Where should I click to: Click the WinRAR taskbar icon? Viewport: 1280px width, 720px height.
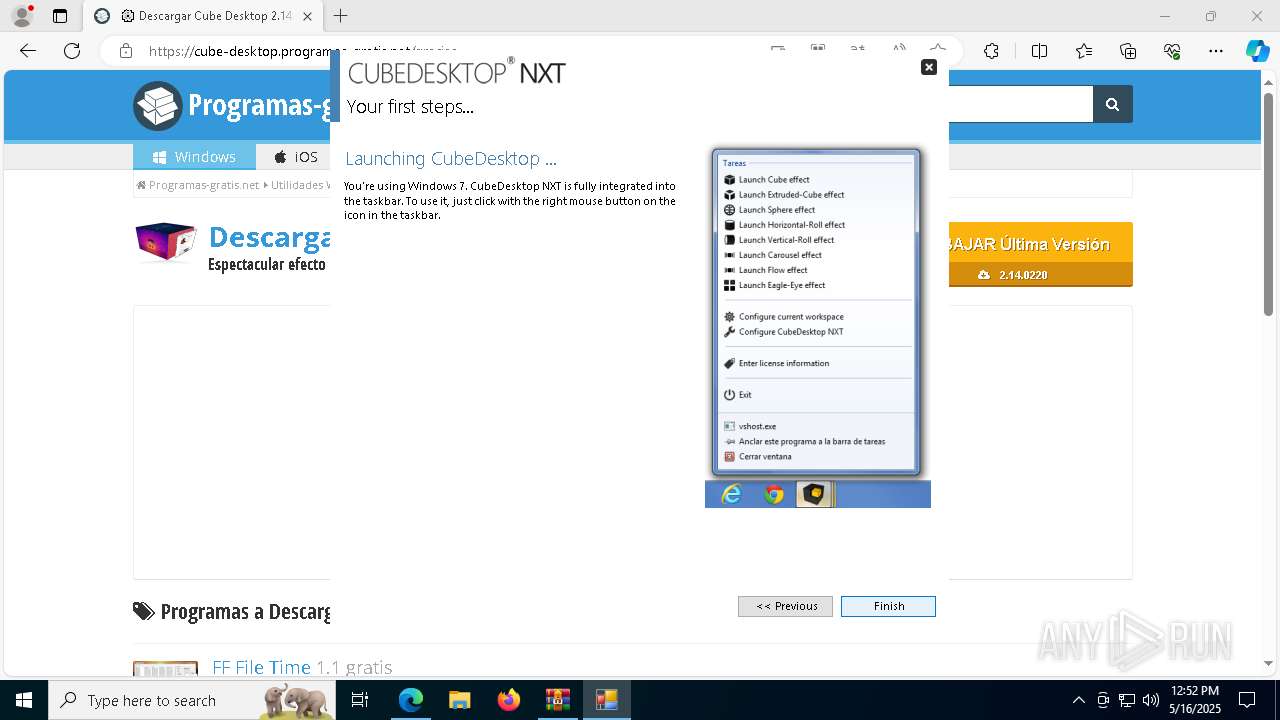click(x=557, y=700)
